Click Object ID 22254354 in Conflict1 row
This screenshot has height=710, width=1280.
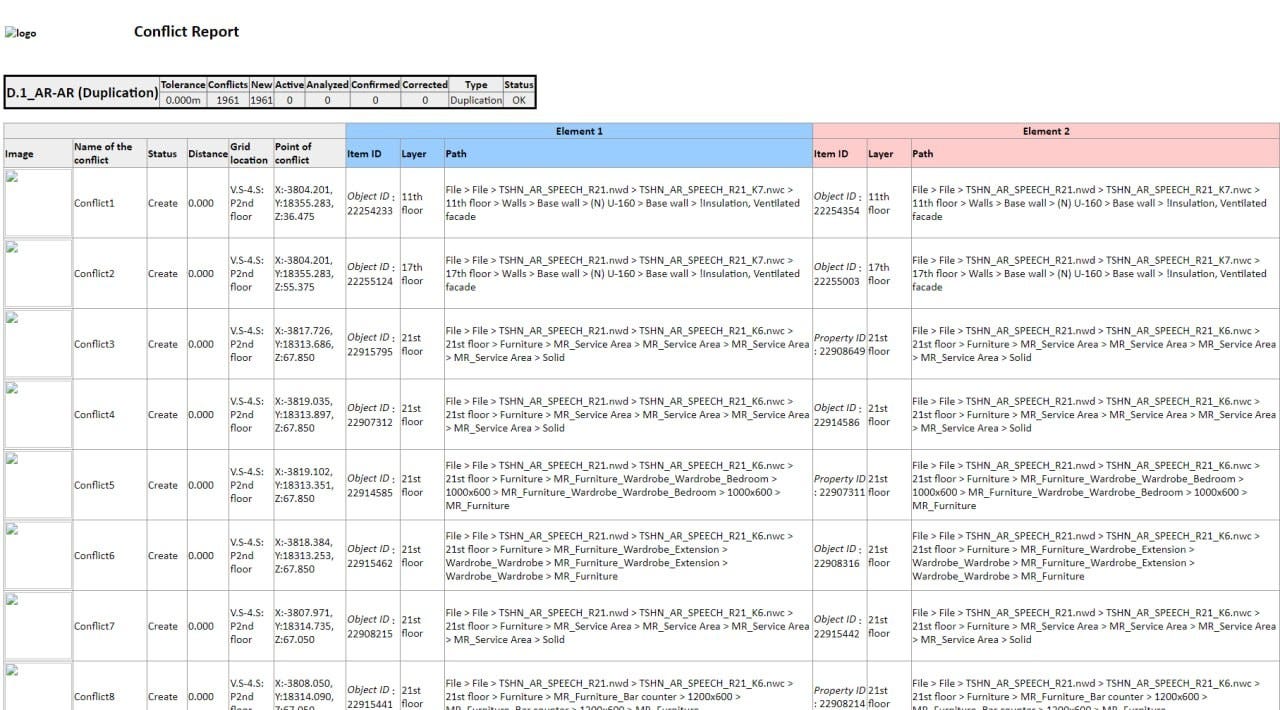[x=838, y=203]
